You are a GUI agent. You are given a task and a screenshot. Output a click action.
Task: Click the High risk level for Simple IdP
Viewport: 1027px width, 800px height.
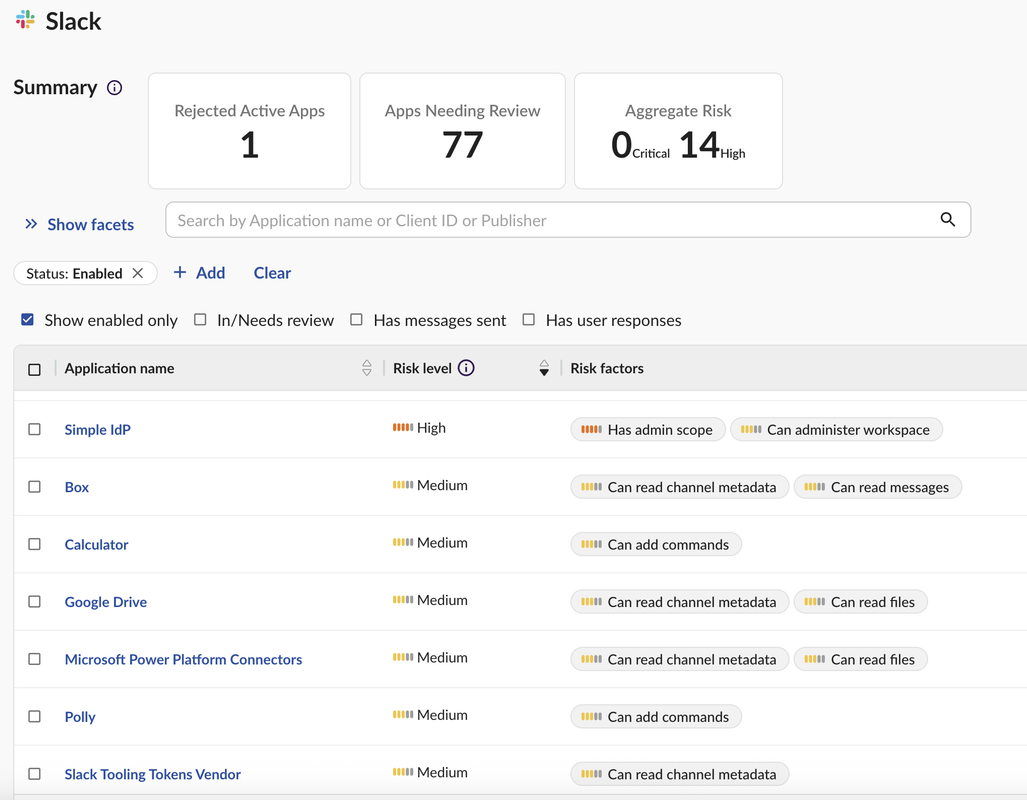[419, 428]
